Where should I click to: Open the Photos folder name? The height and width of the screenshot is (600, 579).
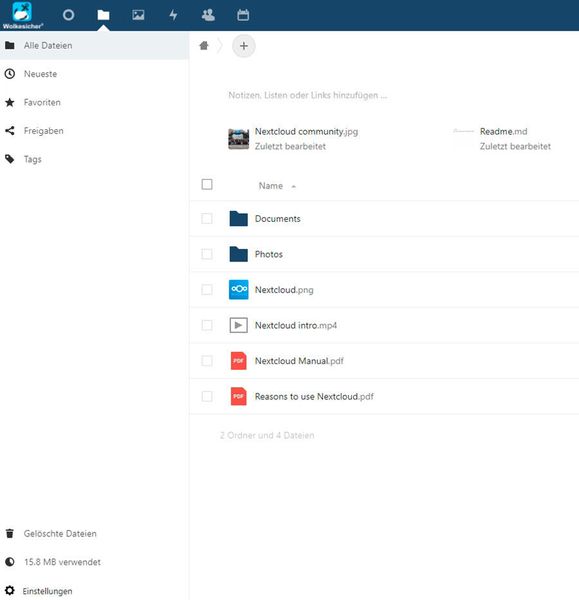[269, 254]
